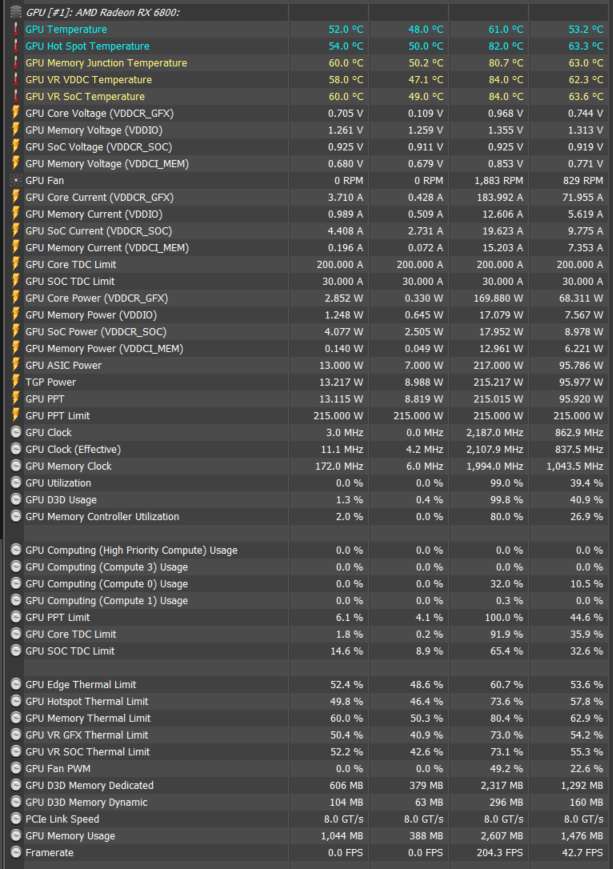Select the GPU Computing (Compute 1) Usage label
Screen dimensions: 613x869
coord(106,601)
